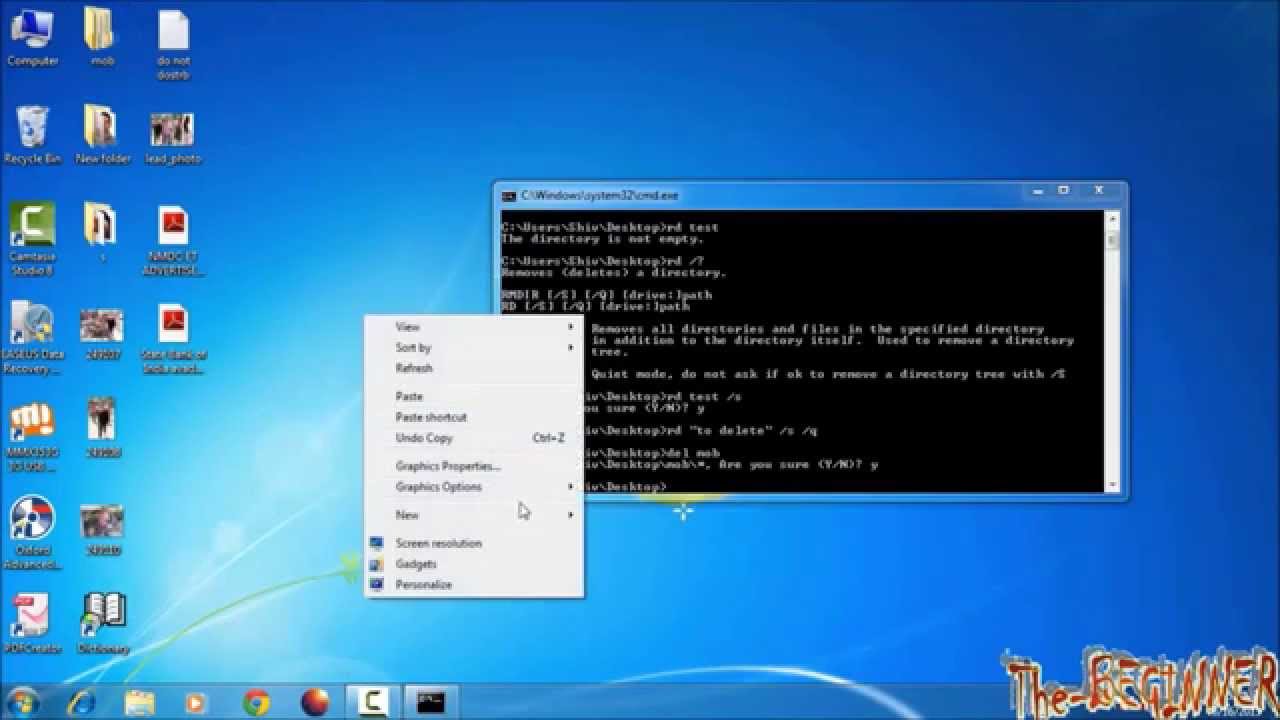Launch Google Chrome from taskbar
The width and height of the screenshot is (1280, 720).
(x=256, y=702)
